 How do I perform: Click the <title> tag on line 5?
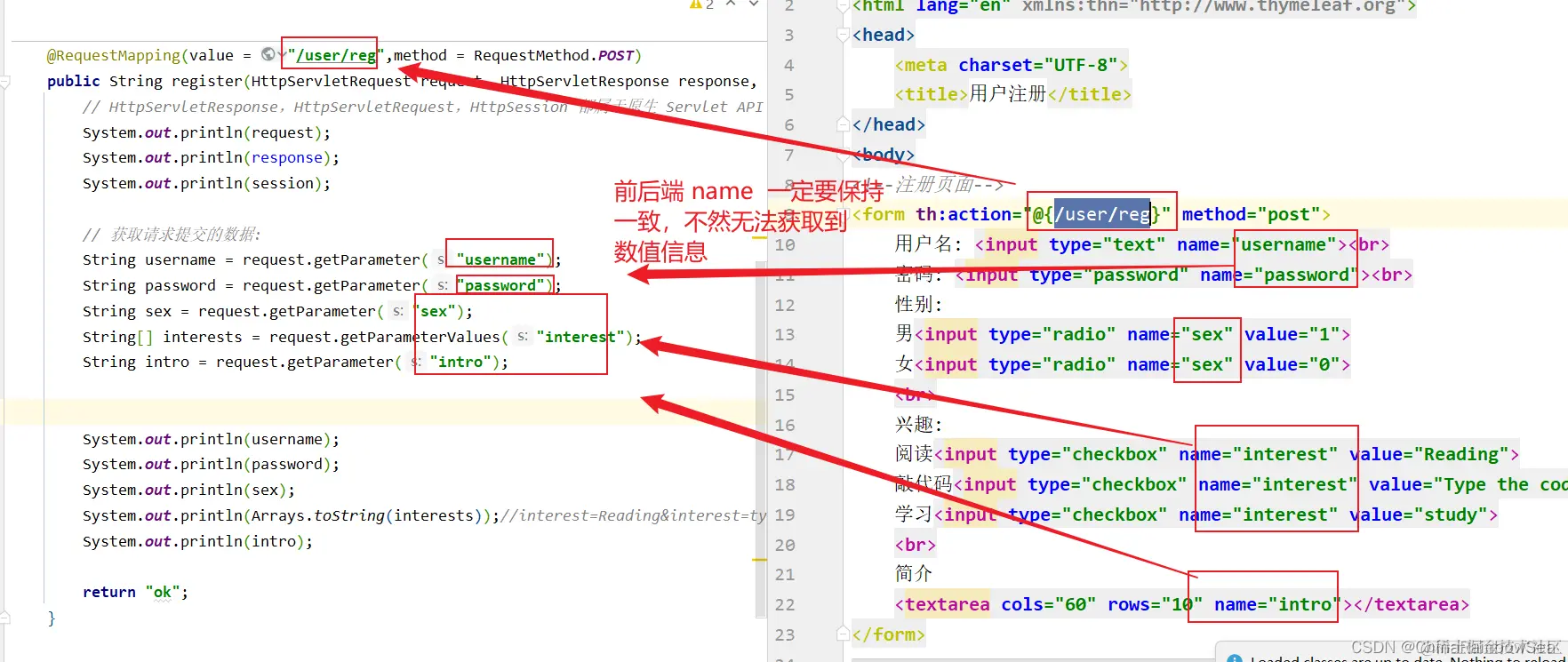pyautogui.click(x=932, y=94)
